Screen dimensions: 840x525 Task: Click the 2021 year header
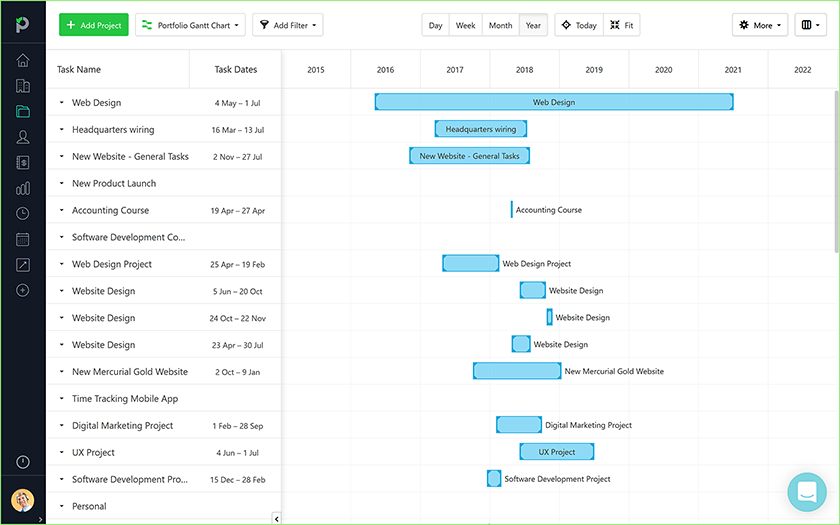pyautogui.click(x=733, y=70)
